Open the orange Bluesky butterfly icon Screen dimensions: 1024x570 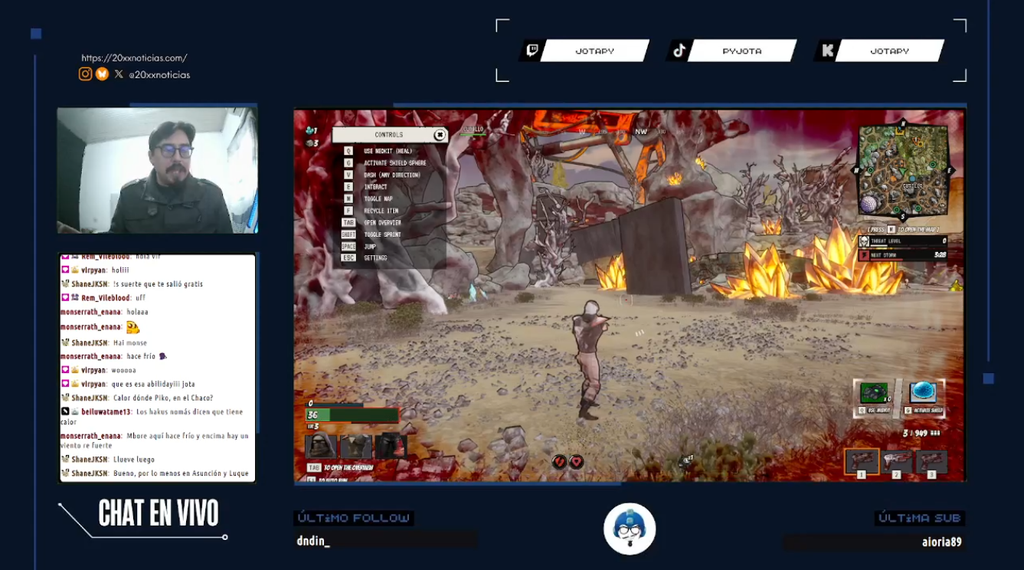coord(102,74)
